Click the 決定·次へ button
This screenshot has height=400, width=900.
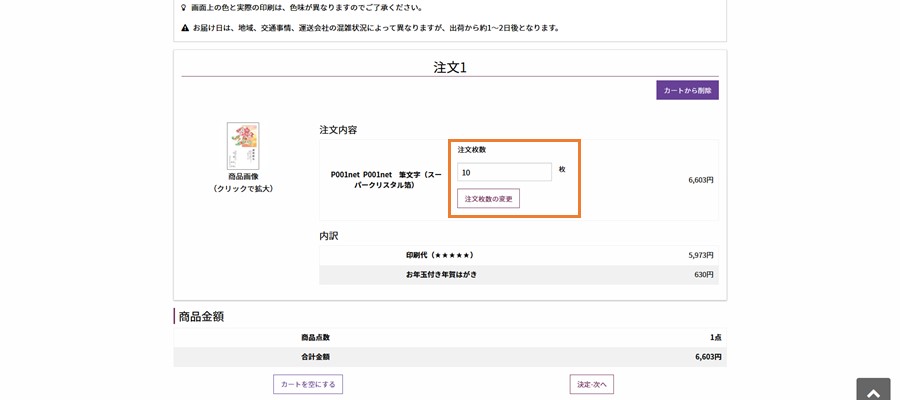(x=592, y=384)
